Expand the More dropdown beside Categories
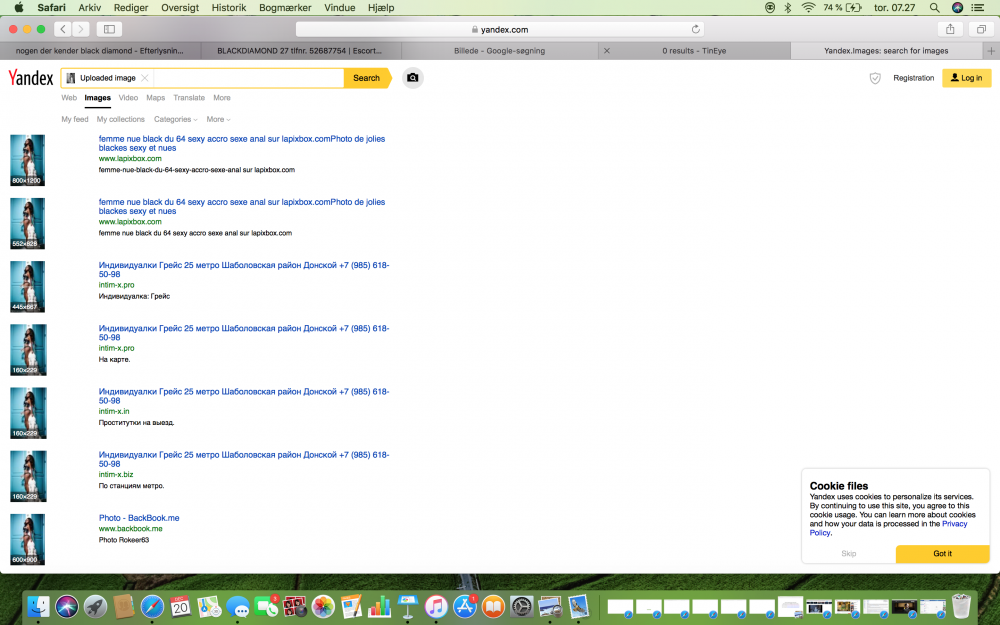 tap(218, 119)
